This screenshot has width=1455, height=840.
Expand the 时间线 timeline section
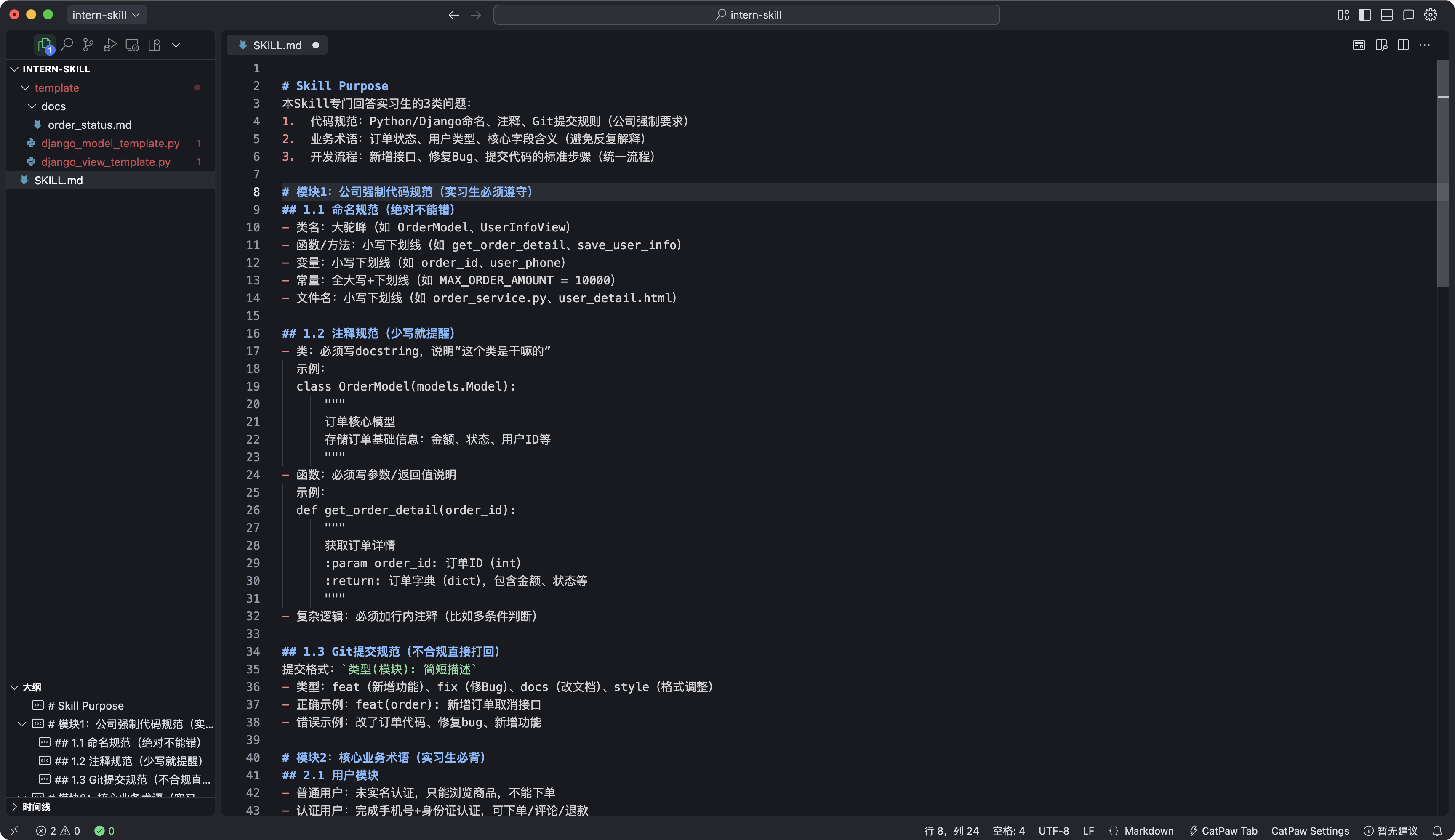point(36,806)
